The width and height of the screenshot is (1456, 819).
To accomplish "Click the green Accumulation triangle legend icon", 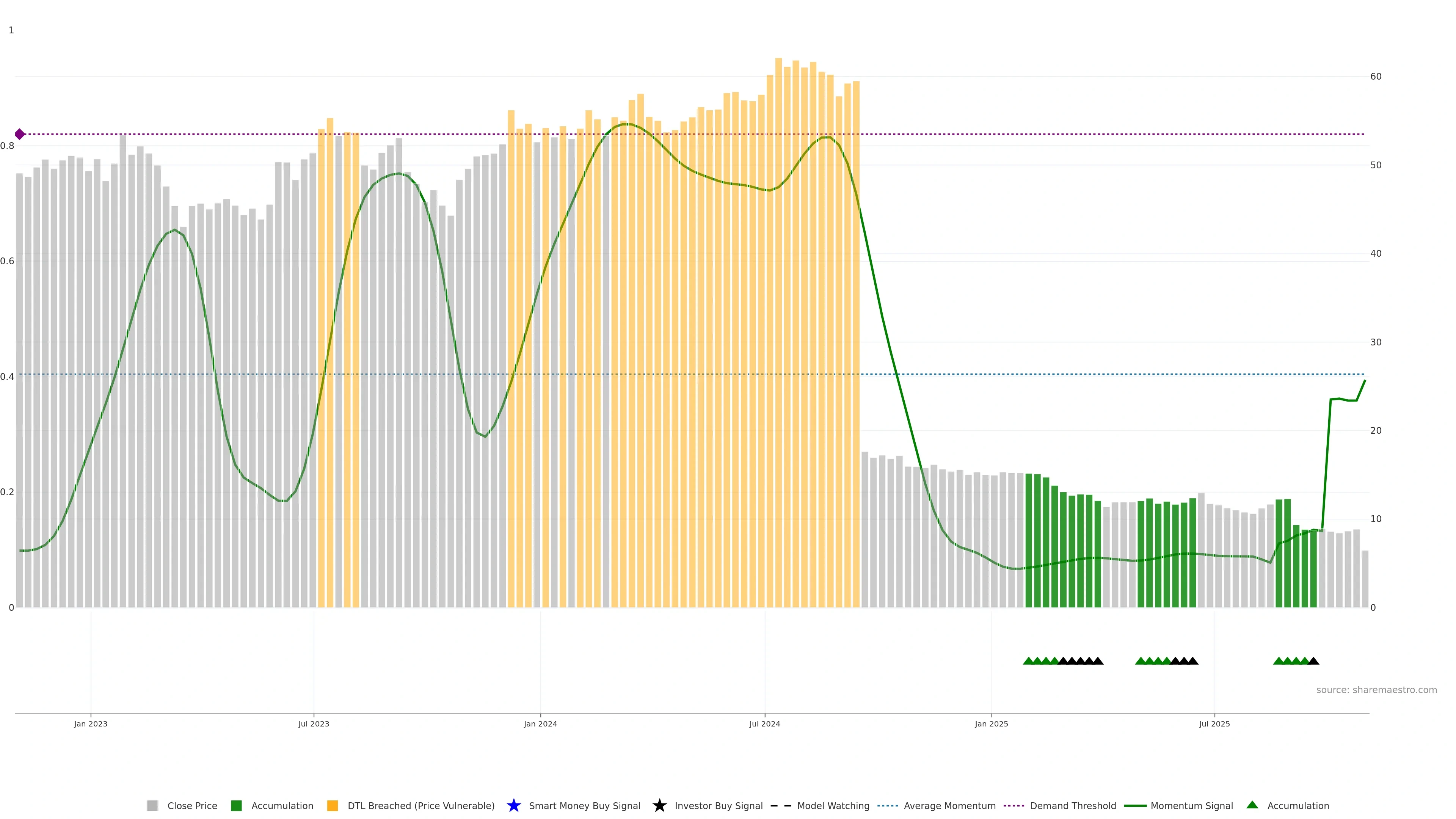I will click(1252, 805).
